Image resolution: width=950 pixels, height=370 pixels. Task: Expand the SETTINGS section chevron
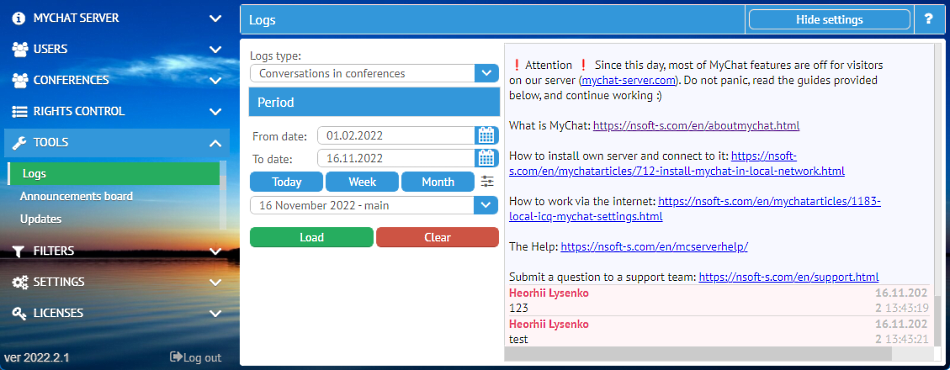(215, 282)
